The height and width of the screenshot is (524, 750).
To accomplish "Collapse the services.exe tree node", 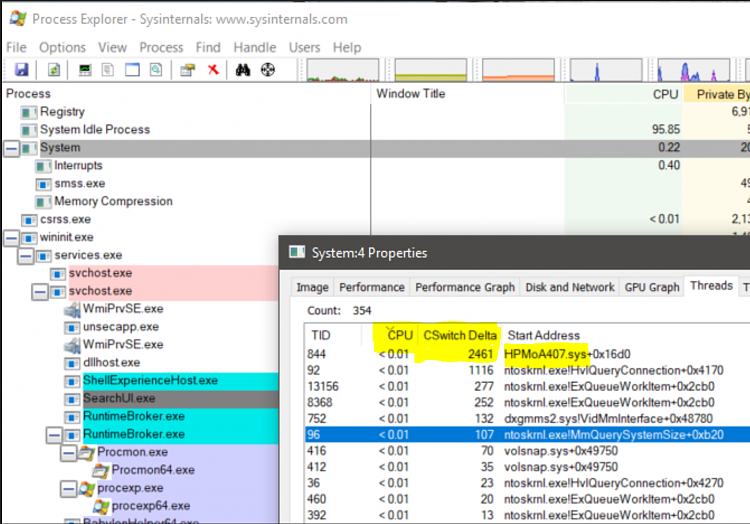I will pyautogui.click(x=25, y=256).
